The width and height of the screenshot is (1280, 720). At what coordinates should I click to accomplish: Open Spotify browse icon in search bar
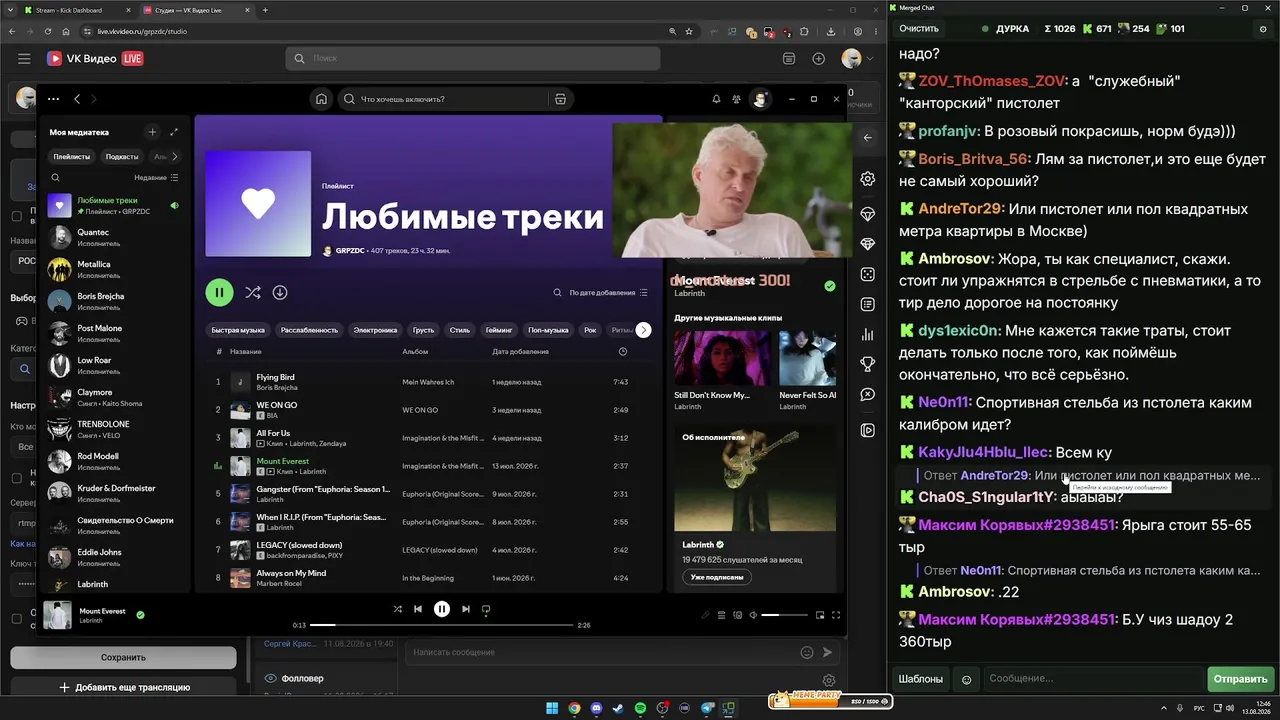tap(560, 99)
